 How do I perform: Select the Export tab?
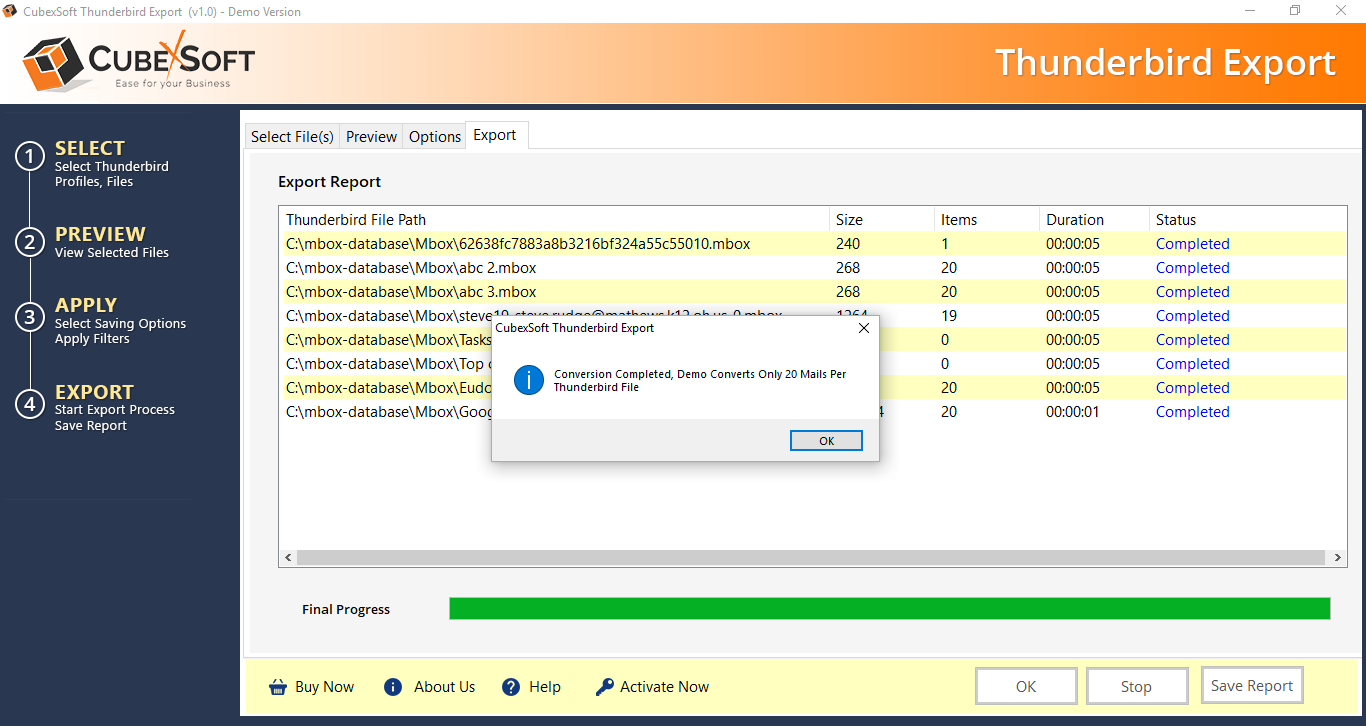pos(495,135)
